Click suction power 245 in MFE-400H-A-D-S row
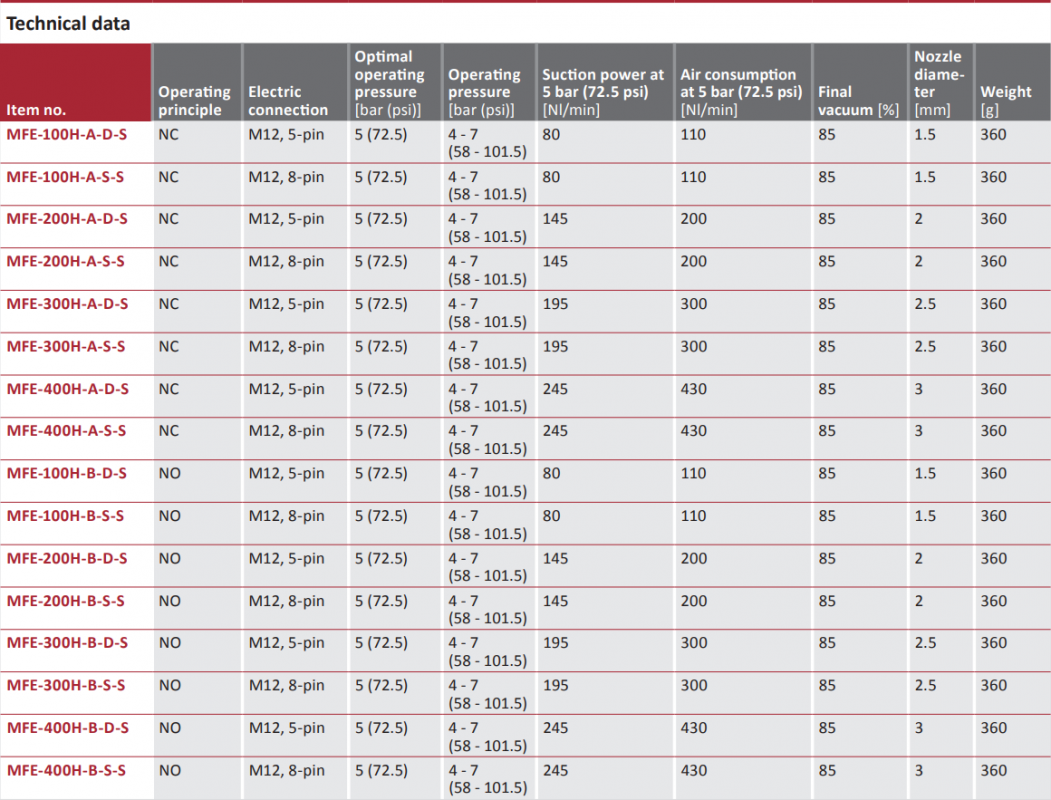Image resolution: width=1051 pixels, height=800 pixels. [x=555, y=389]
